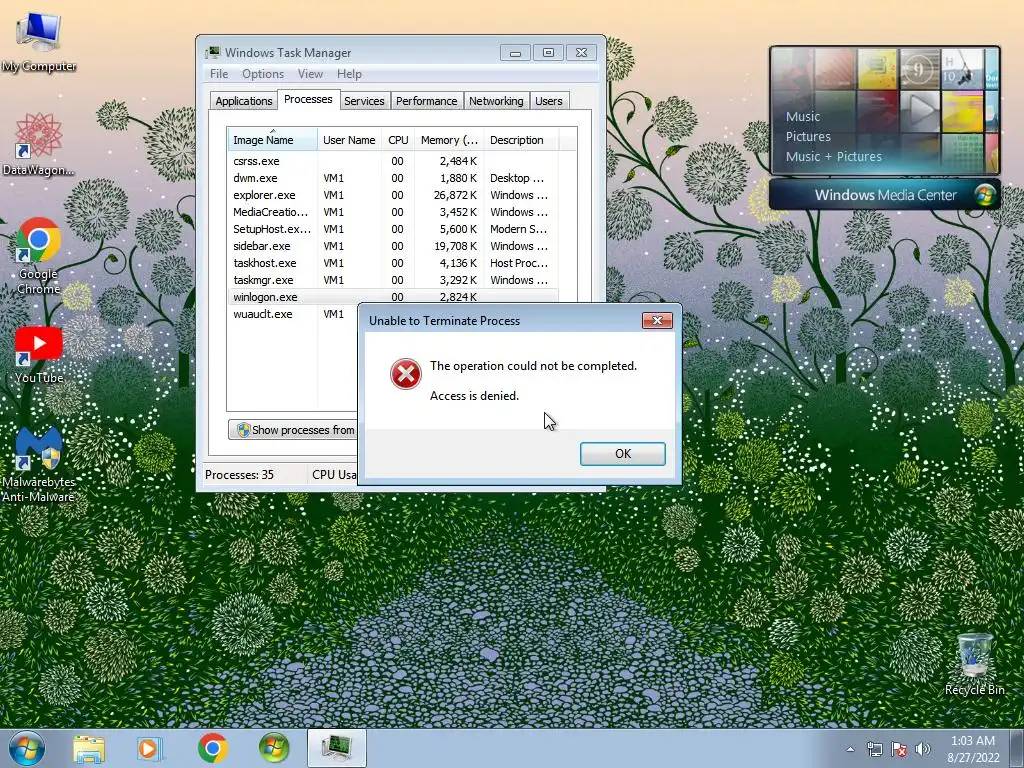
Task: Sort by User Name column header
Action: click(x=349, y=140)
